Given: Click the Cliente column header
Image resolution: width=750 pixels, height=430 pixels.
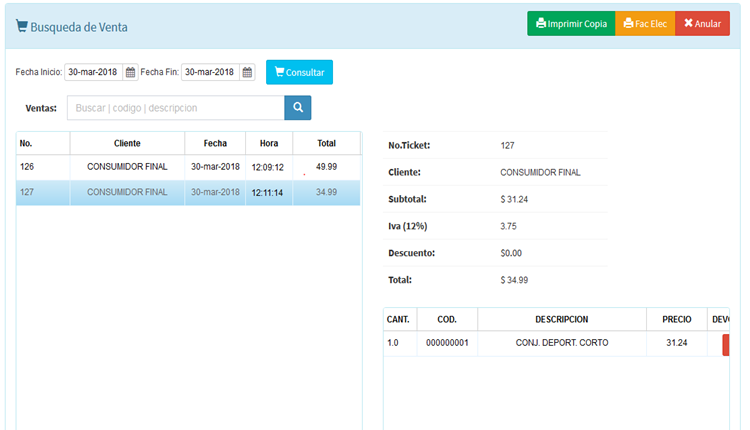Looking at the screenshot, I should (x=127, y=143).
